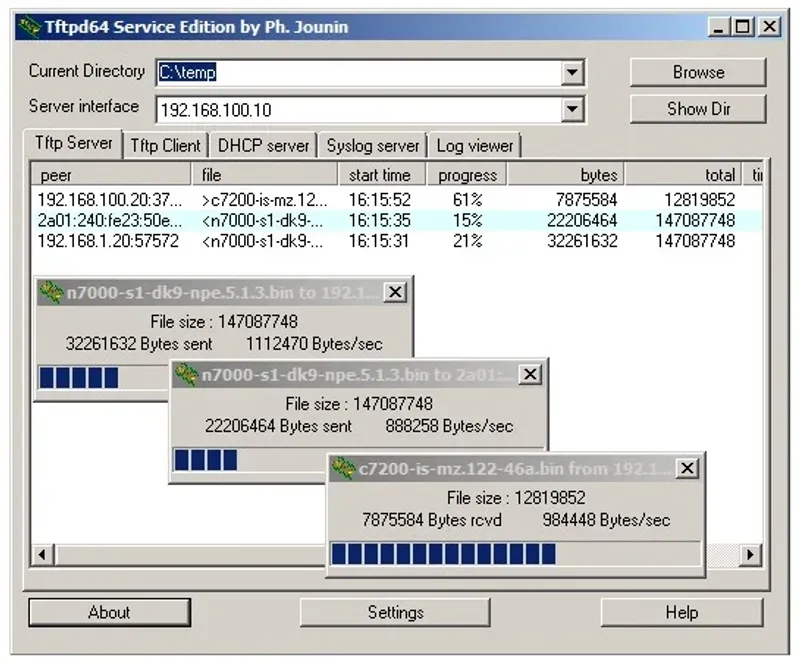Switch to the DHCP server tab
Viewport: 800px width, 662px height.
coord(263,146)
